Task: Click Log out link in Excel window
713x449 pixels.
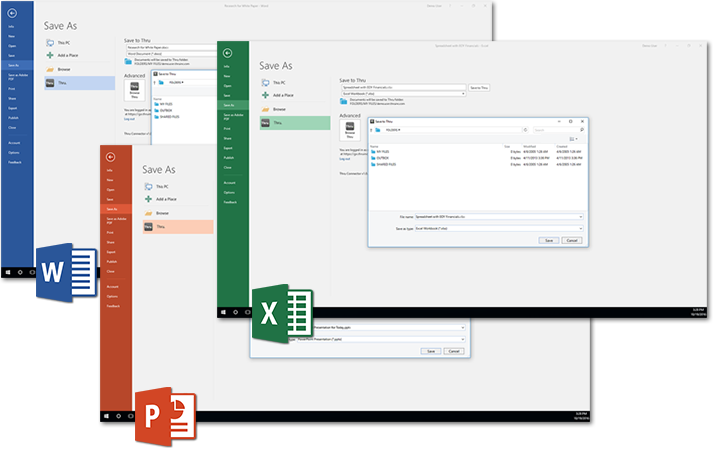Action: (345, 159)
